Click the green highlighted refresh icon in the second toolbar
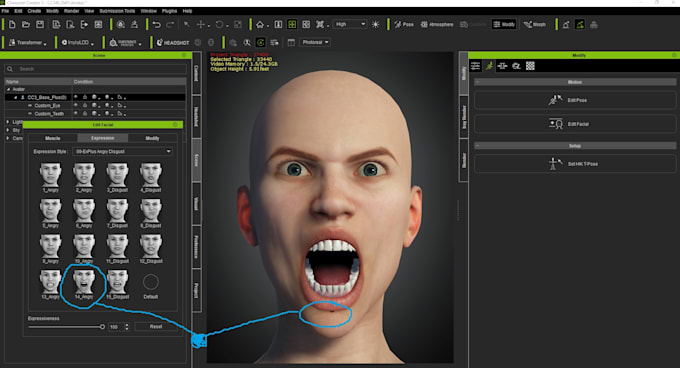 click(x=260, y=42)
